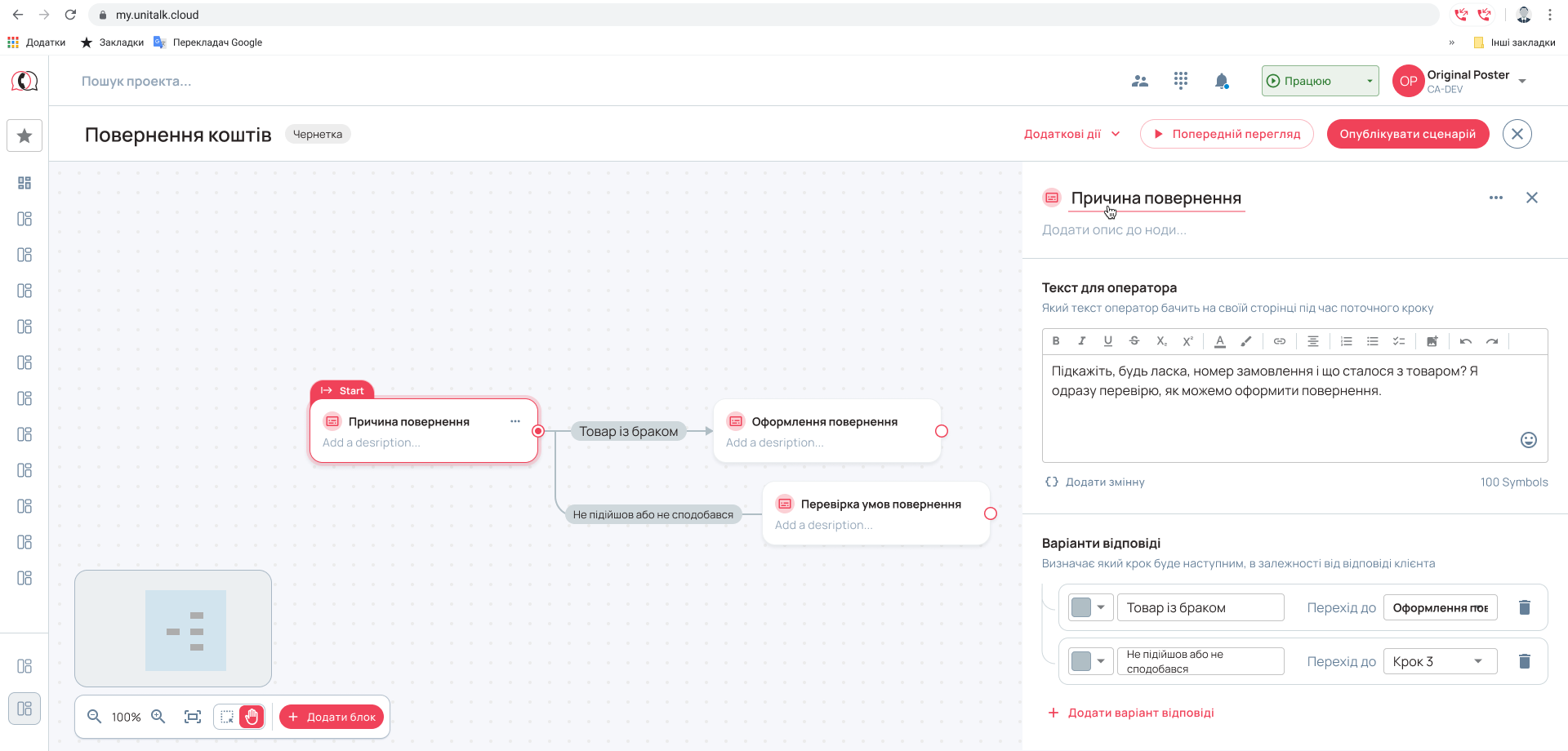The height and width of the screenshot is (751, 1568).
Task: Open the Крок 3 transition dropdown
Action: [1440, 661]
